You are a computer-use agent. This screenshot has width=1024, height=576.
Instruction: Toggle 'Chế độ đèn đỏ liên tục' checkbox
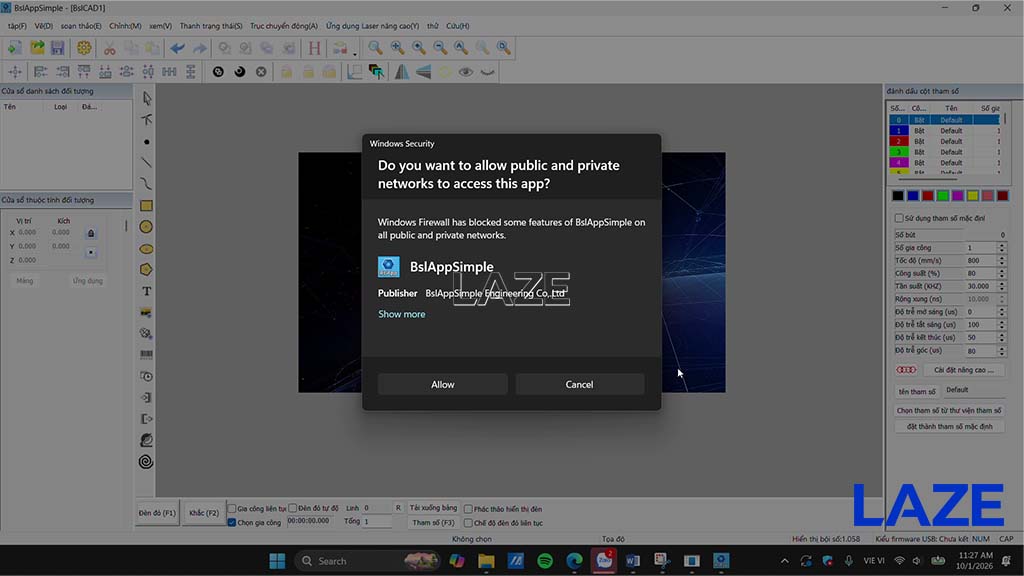click(x=468, y=523)
